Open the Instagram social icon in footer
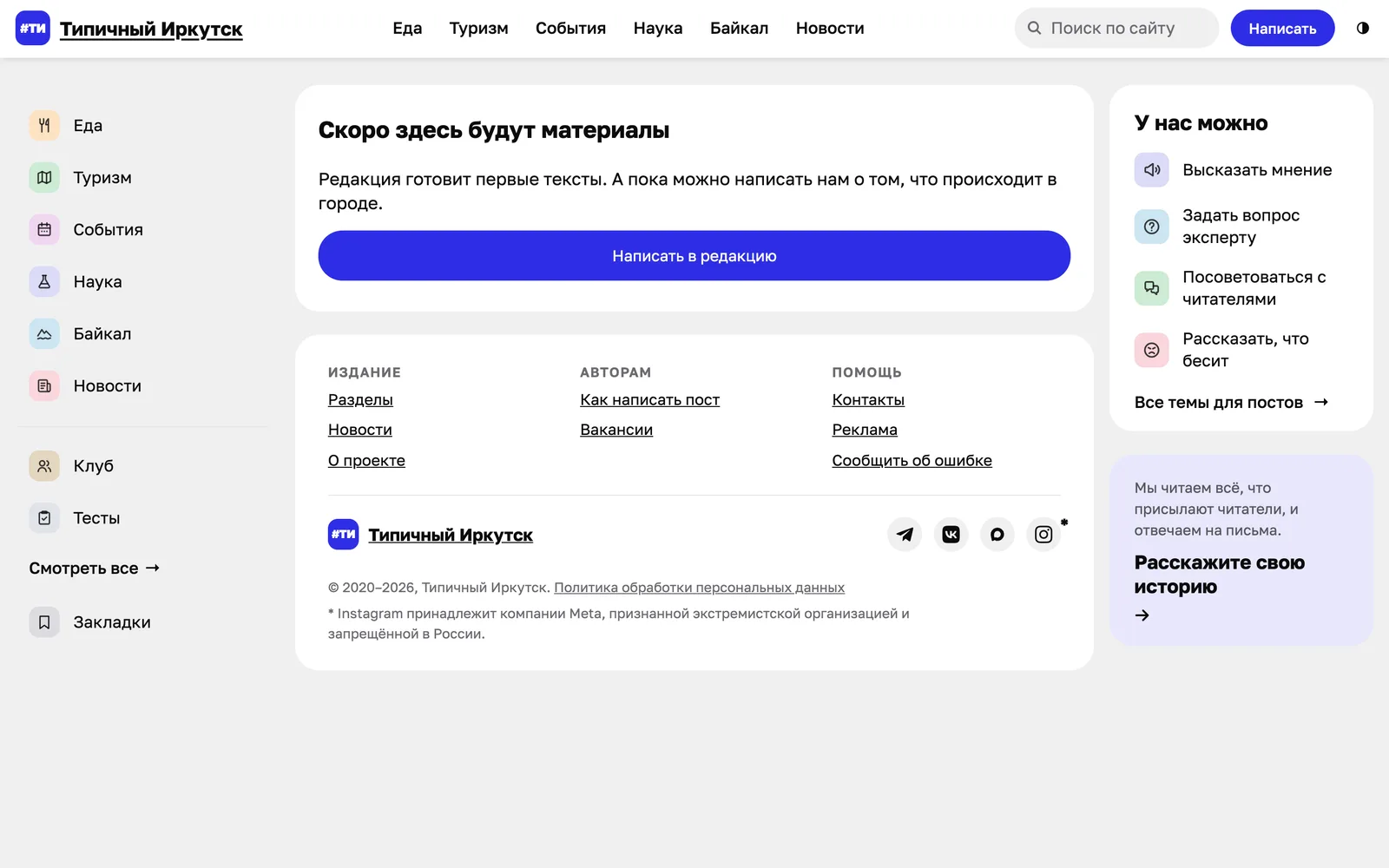The image size is (1389, 868). [1043, 534]
